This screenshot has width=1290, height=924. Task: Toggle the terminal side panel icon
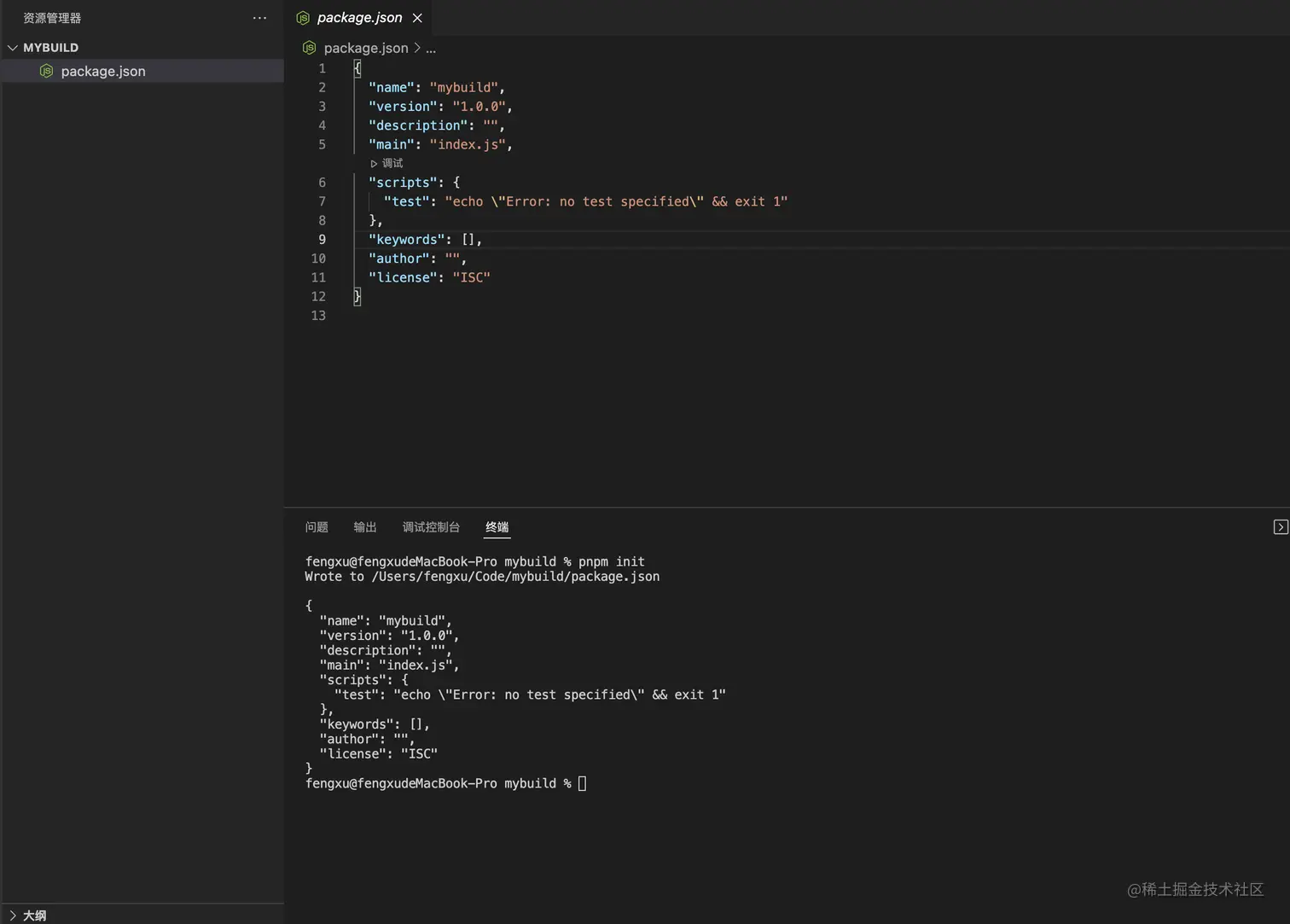point(1281,526)
